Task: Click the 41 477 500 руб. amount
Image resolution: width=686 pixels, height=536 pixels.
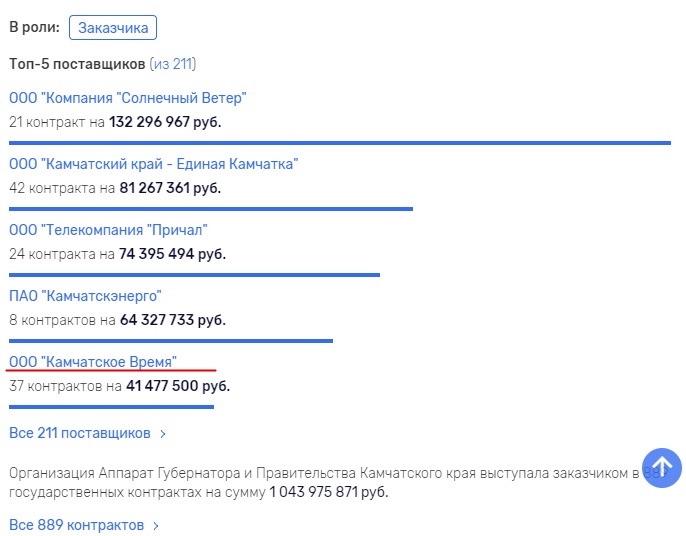Action: 178,386
